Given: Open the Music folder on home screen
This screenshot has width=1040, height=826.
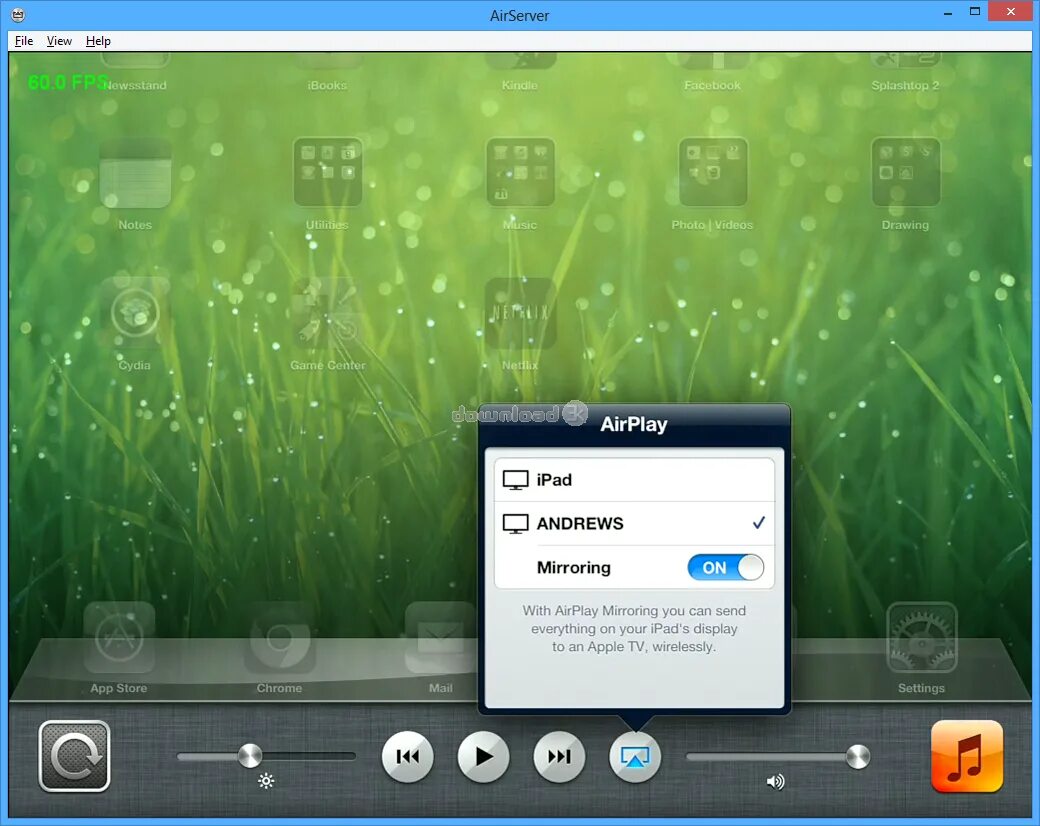Looking at the screenshot, I should coord(521,172).
